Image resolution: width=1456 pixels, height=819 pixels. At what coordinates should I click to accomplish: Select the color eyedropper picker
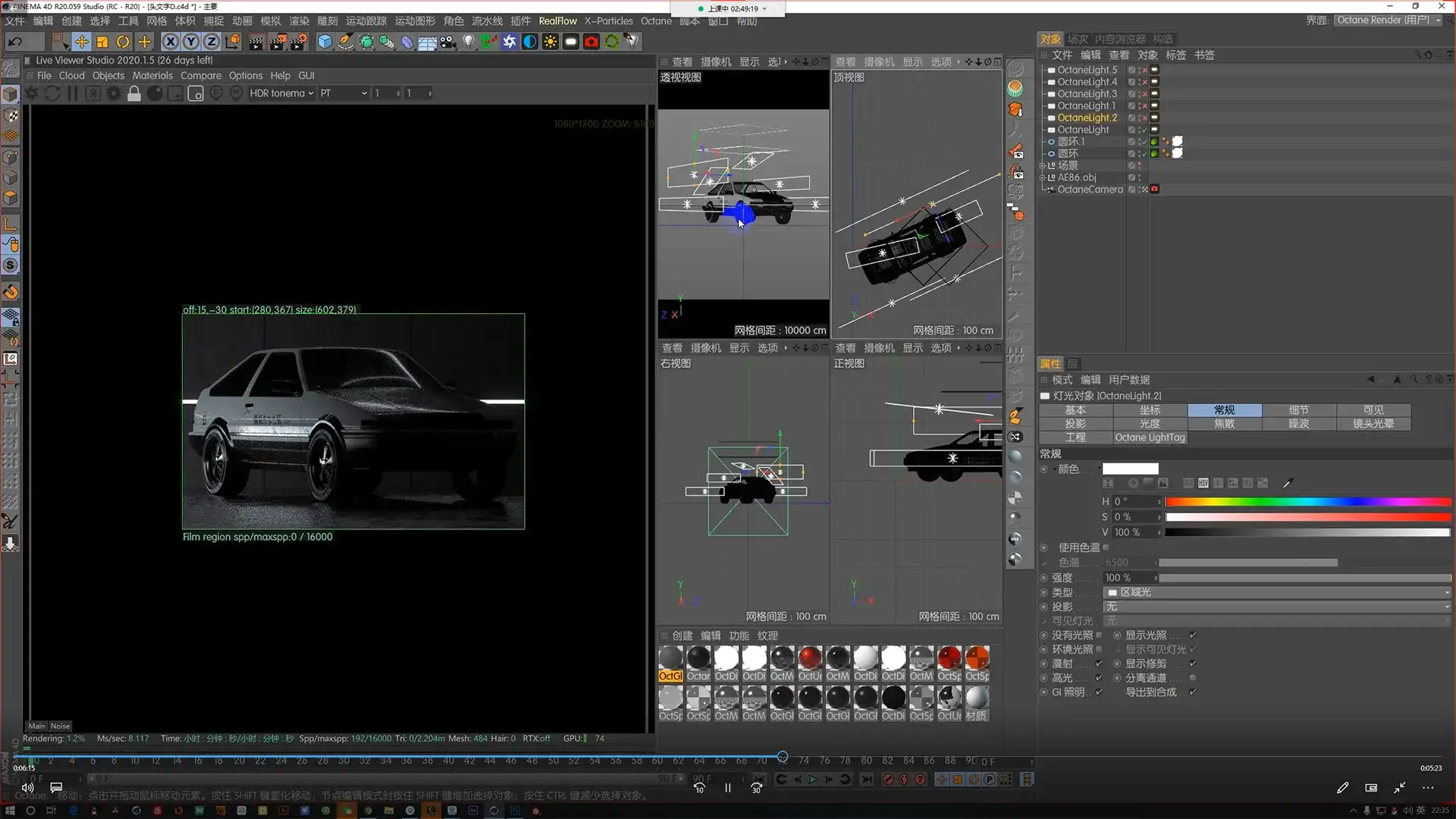coord(1287,483)
